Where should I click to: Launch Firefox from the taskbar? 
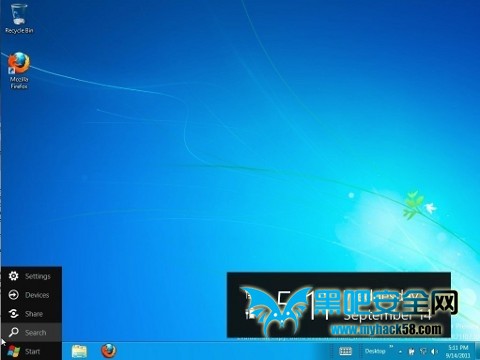(109, 351)
